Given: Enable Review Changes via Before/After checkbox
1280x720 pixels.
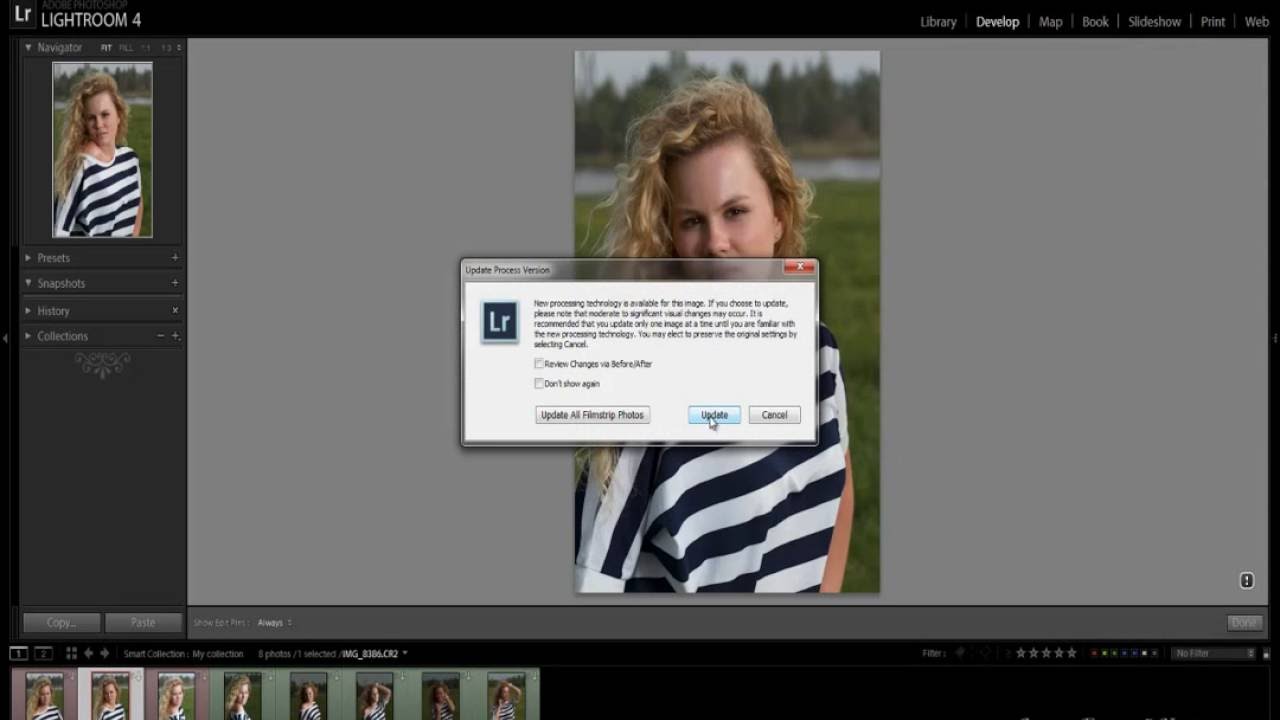Looking at the screenshot, I should 539,364.
